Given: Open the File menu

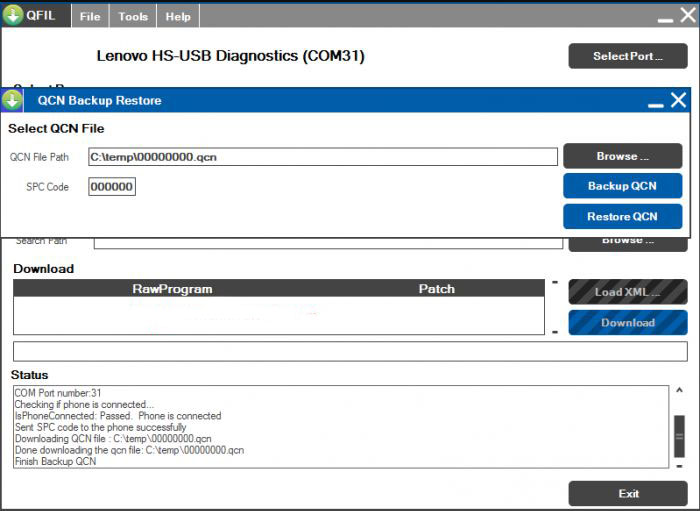Looking at the screenshot, I should pos(90,17).
